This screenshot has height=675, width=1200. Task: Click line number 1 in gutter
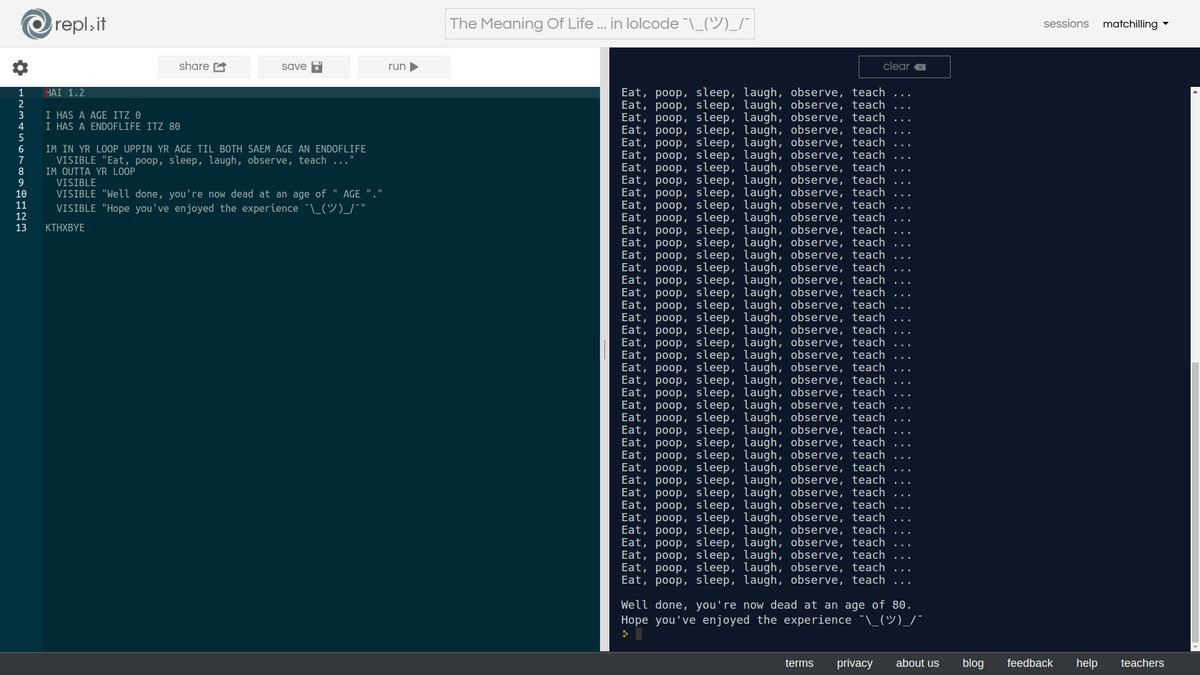[x=20, y=93]
